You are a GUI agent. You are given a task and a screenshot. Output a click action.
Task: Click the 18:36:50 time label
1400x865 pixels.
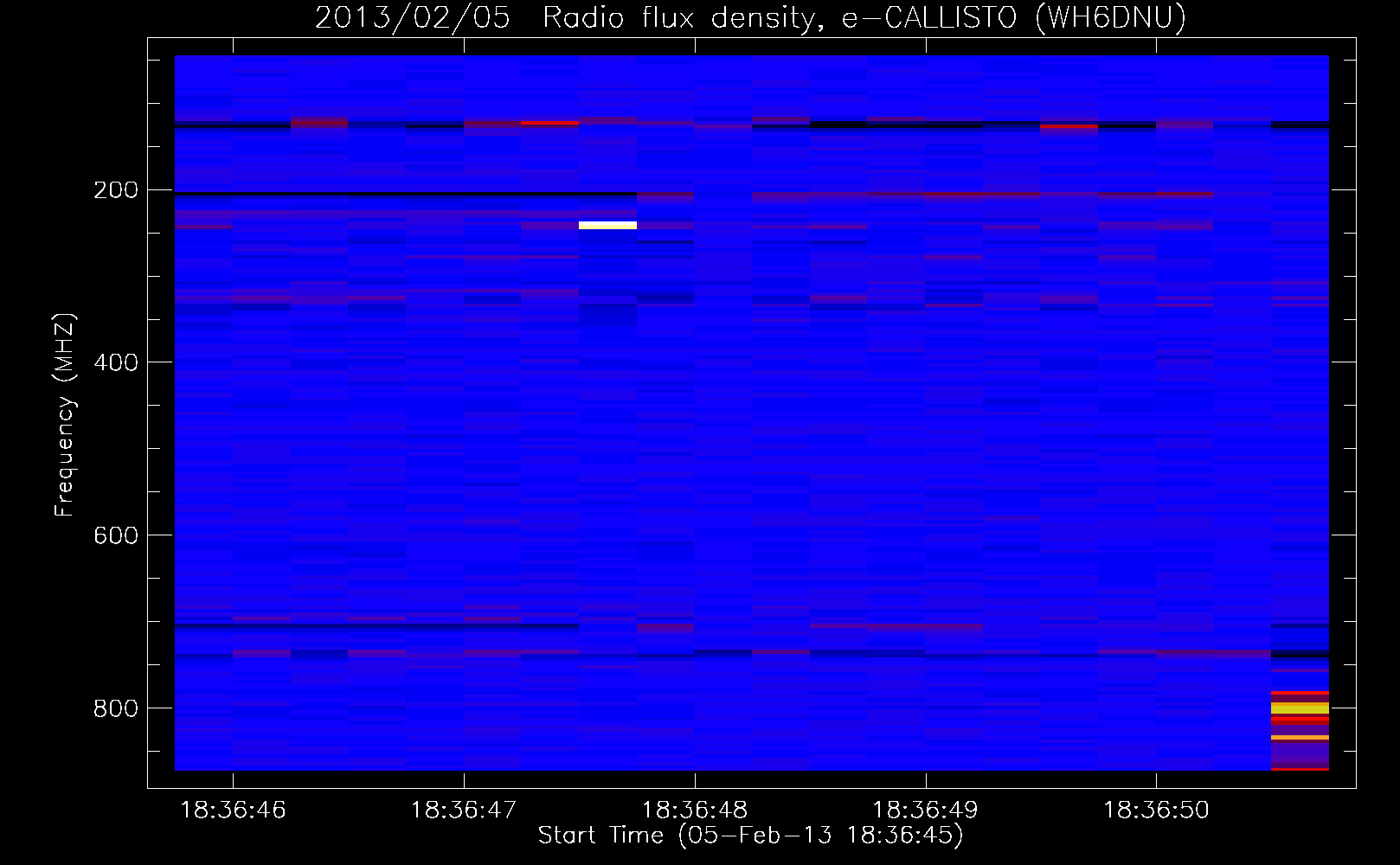[1157, 811]
